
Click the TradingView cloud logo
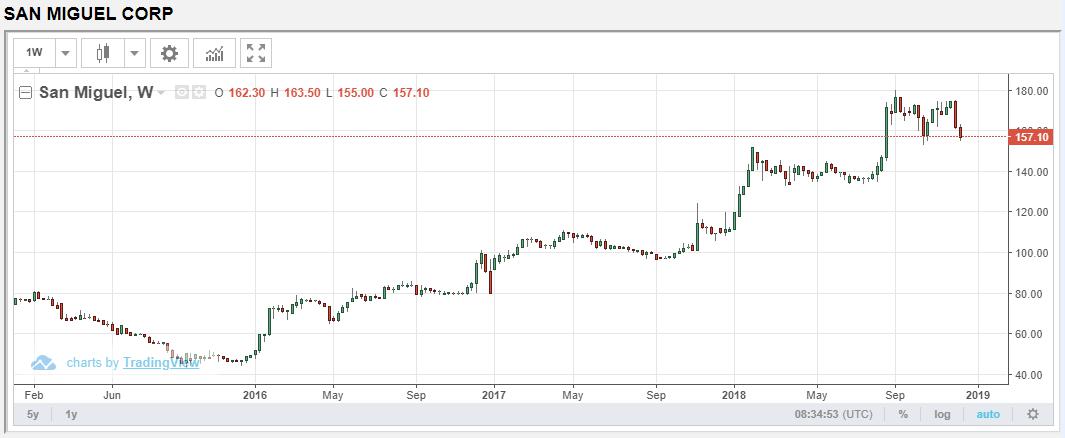click(x=42, y=363)
